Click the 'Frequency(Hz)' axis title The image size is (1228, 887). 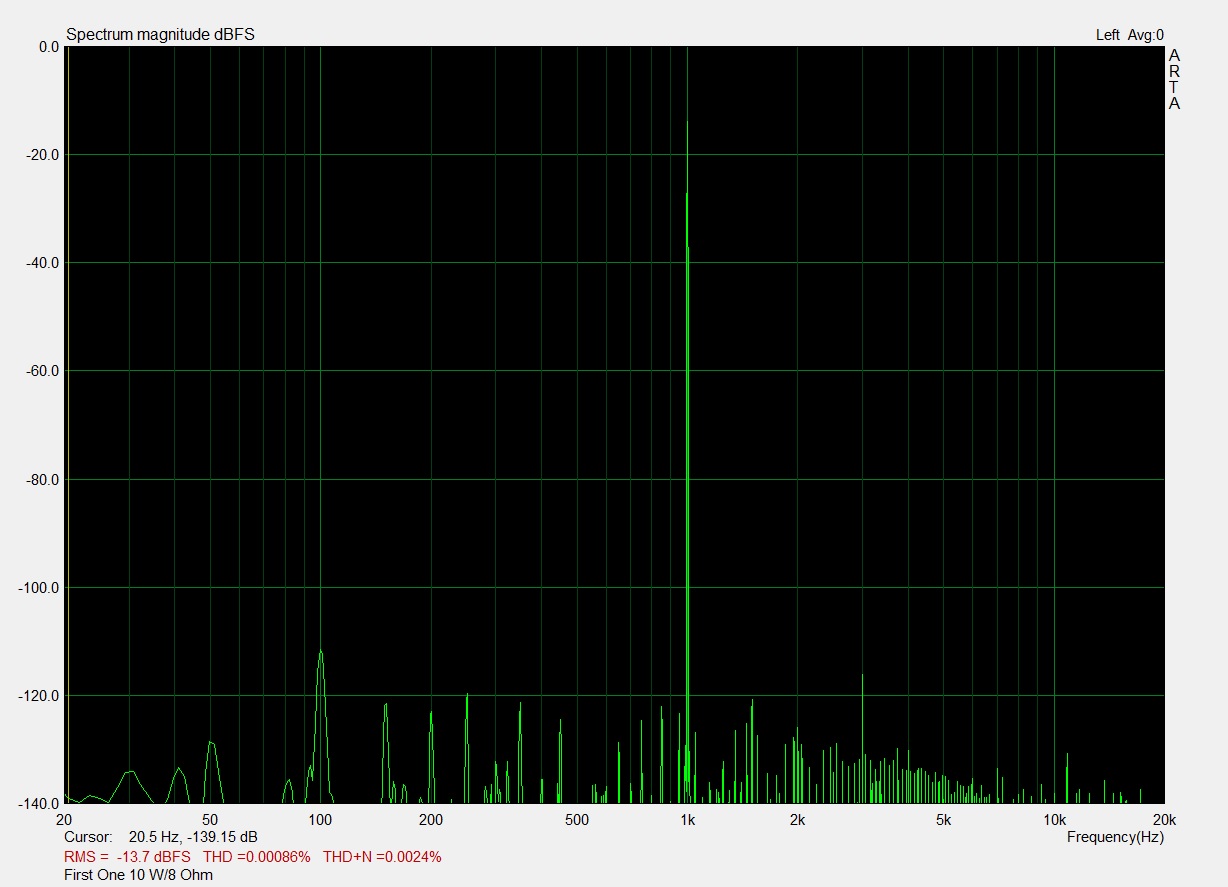(x=1115, y=836)
